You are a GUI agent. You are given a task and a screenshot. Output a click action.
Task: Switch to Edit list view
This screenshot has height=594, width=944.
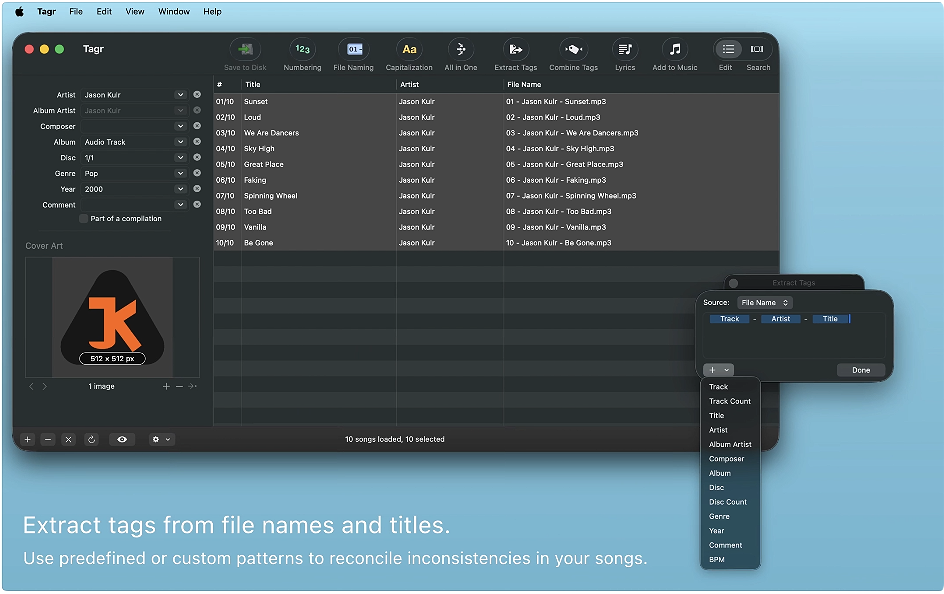(x=728, y=49)
